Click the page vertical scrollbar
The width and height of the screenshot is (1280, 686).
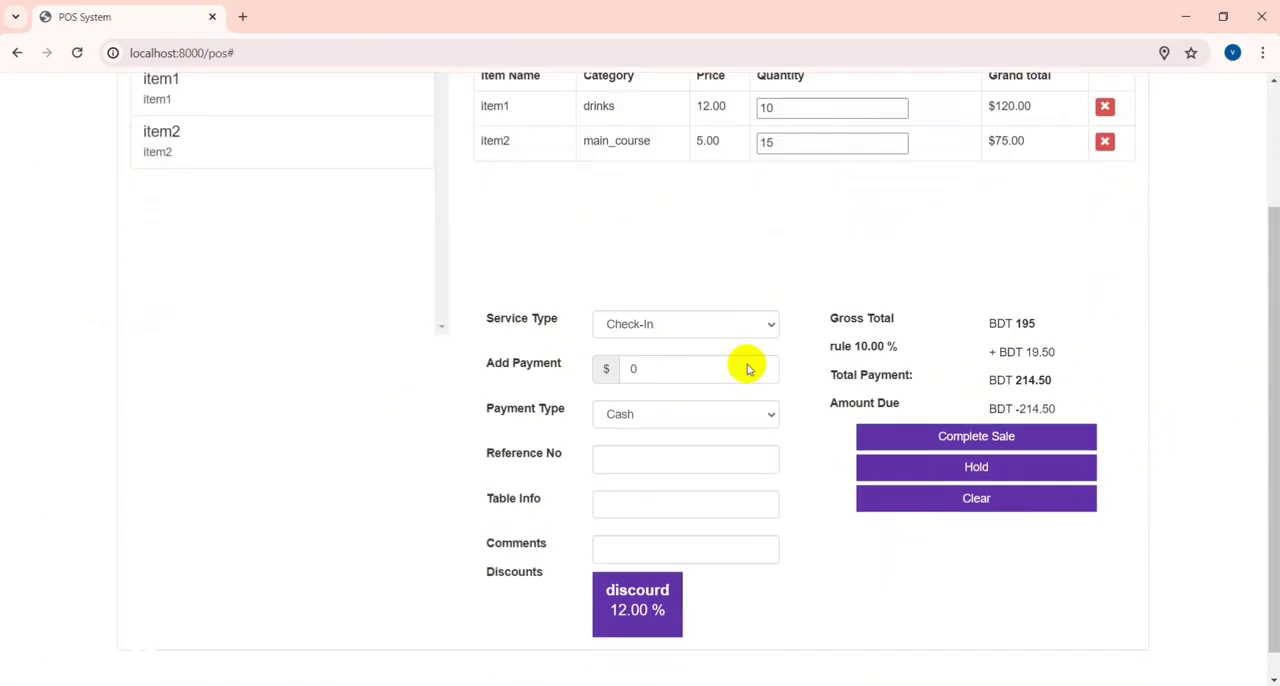click(1273, 400)
